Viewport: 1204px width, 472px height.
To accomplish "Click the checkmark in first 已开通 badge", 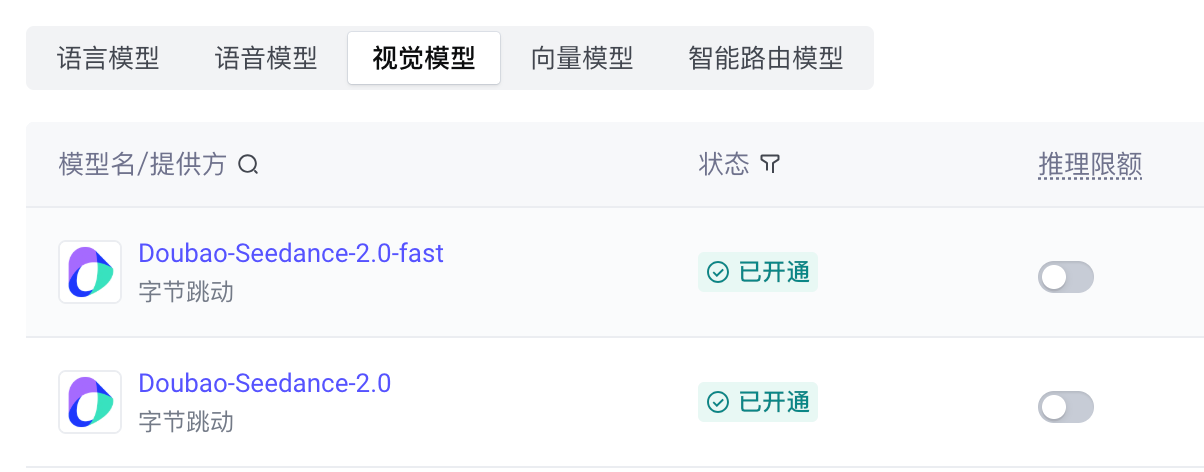I will click(x=718, y=272).
